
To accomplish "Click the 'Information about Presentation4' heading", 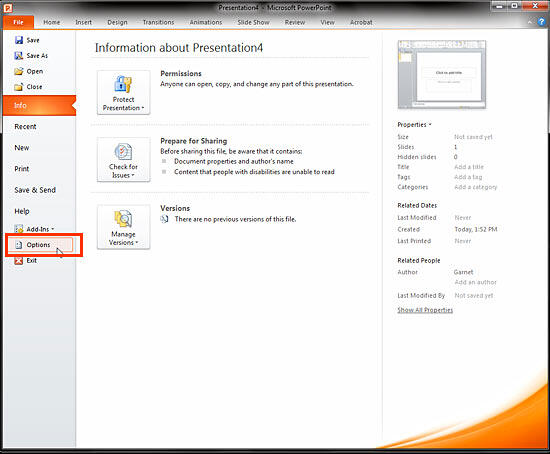I will coord(179,48).
